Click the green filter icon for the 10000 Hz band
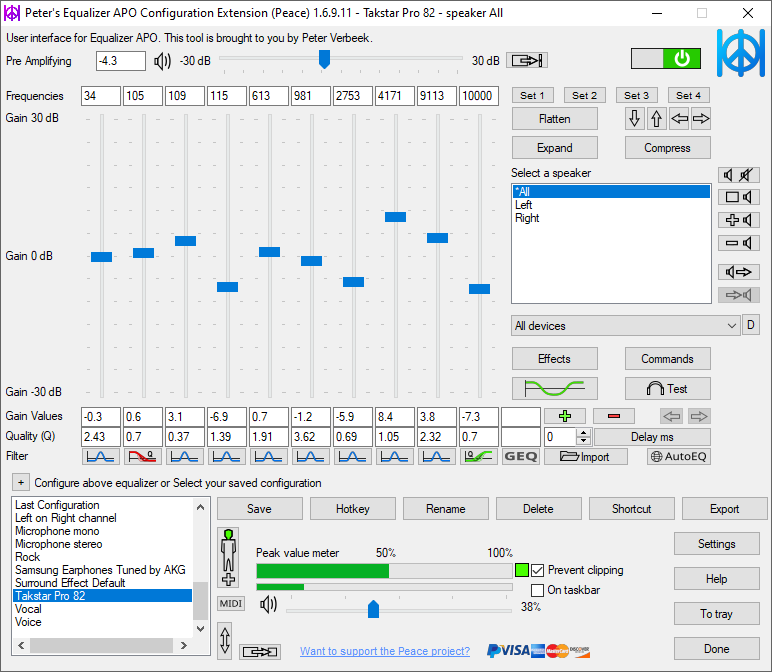Image resolution: width=772 pixels, height=672 pixels. [x=479, y=456]
